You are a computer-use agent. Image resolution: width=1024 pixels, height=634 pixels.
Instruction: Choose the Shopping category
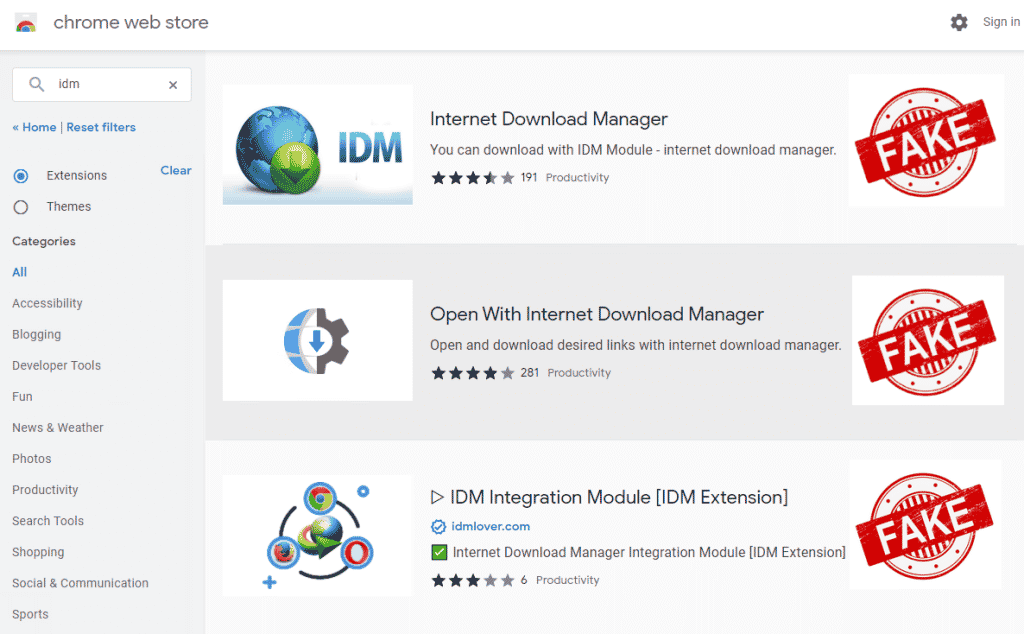pyautogui.click(x=38, y=552)
